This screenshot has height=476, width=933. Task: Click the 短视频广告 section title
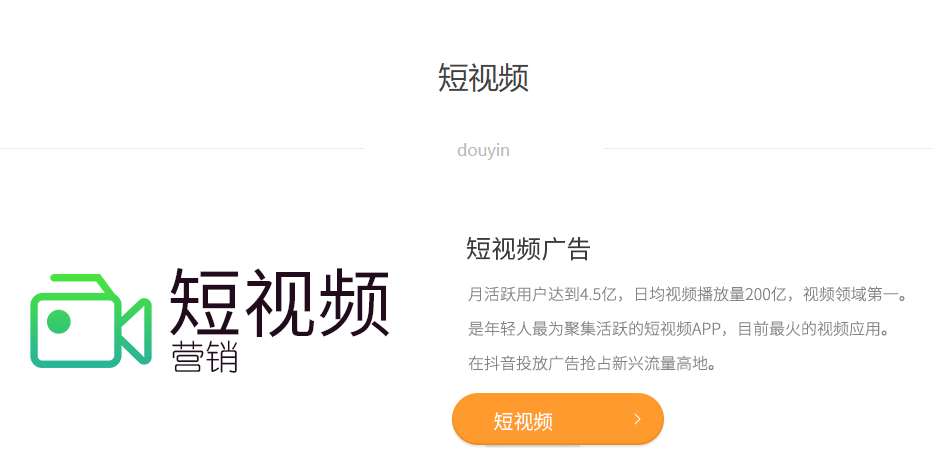pos(528,249)
